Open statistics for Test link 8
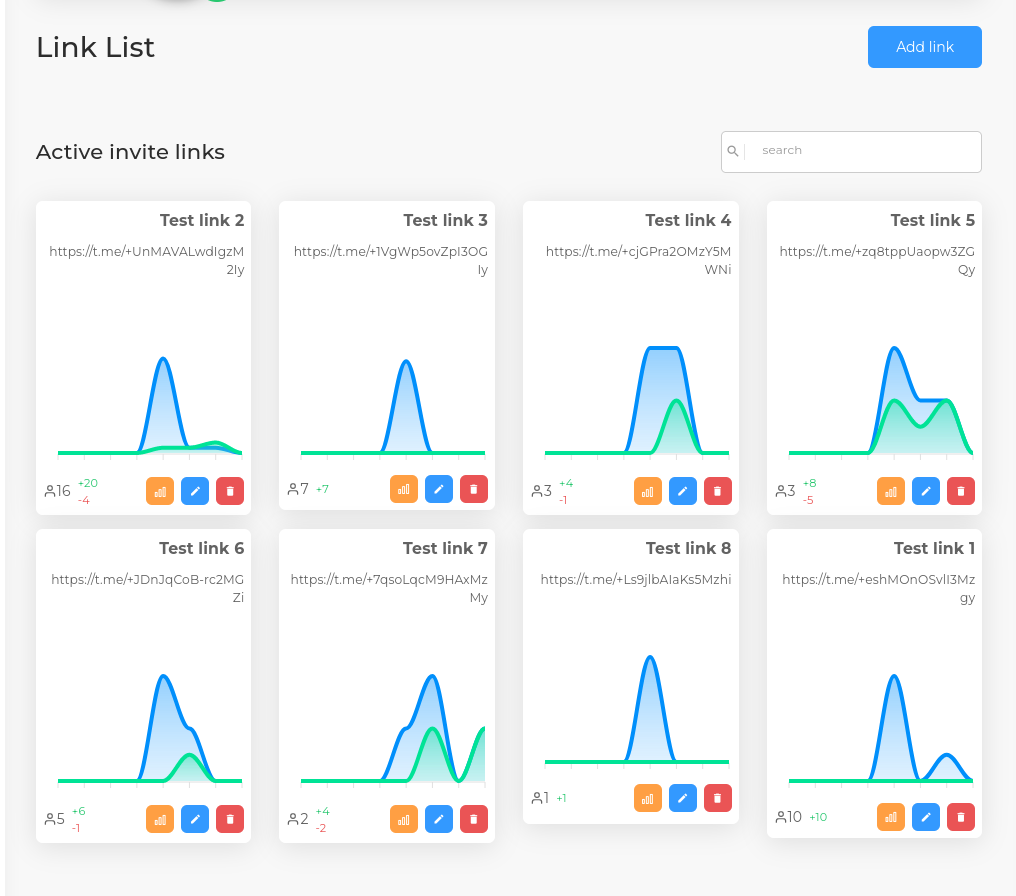Image resolution: width=1016 pixels, height=896 pixels. tap(648, 798)
